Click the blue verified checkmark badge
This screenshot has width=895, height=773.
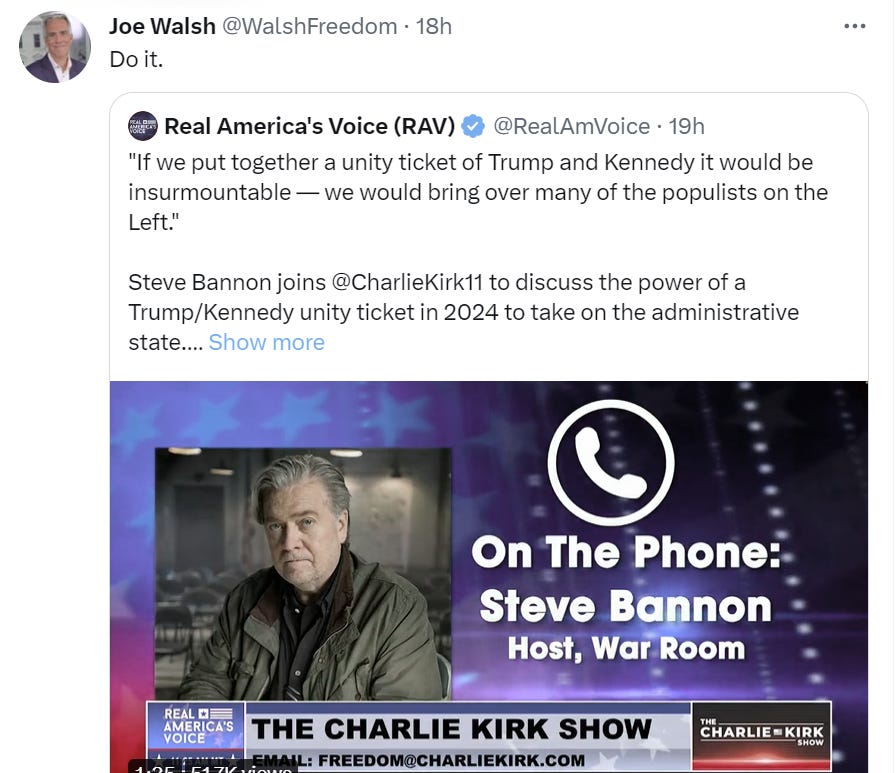pyautogui.click(x=473, y=126)
